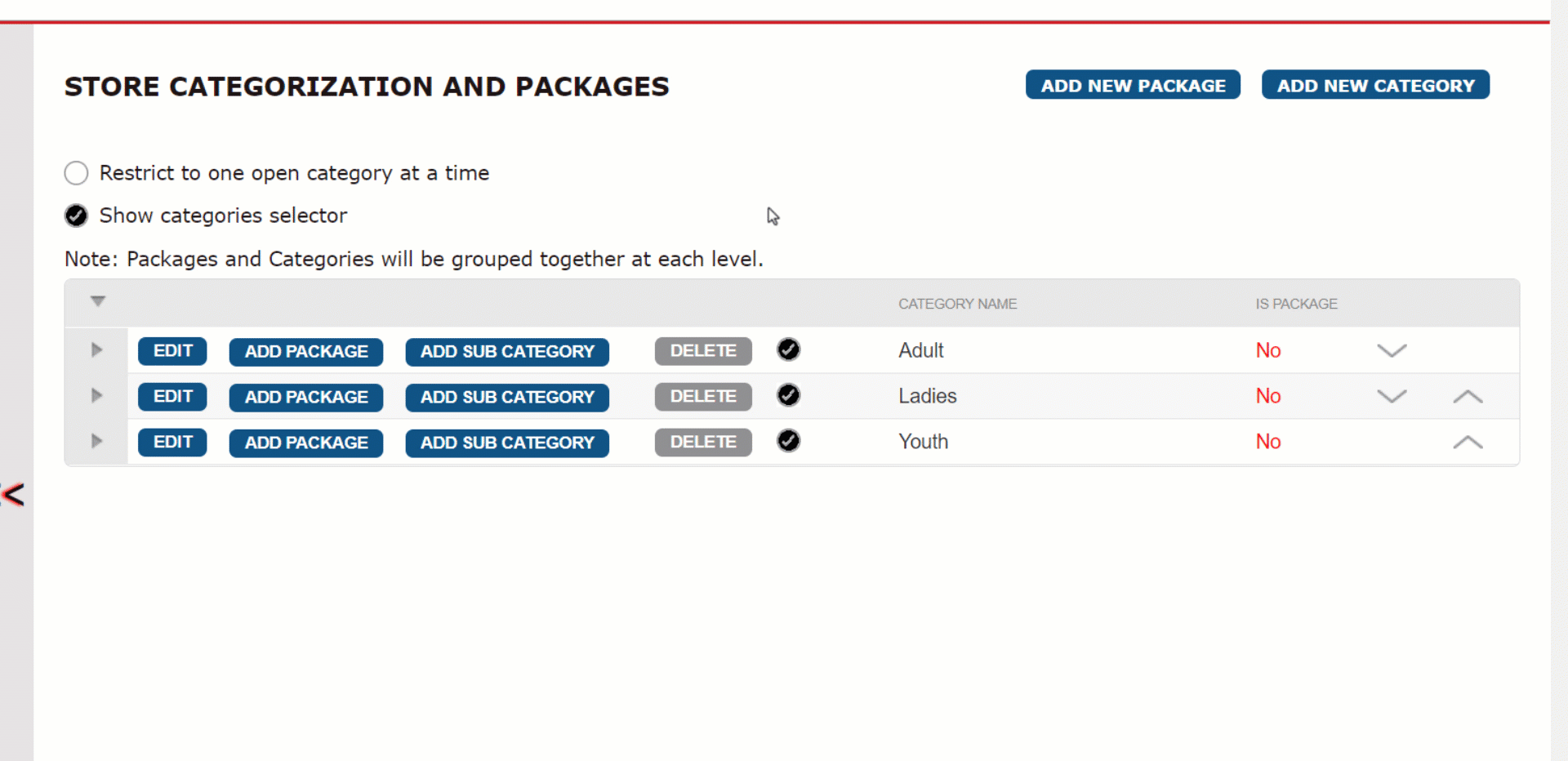This screenshot has height=761, width=1568.
Task: Collapse all rows using header triangle
Action: 98,301
